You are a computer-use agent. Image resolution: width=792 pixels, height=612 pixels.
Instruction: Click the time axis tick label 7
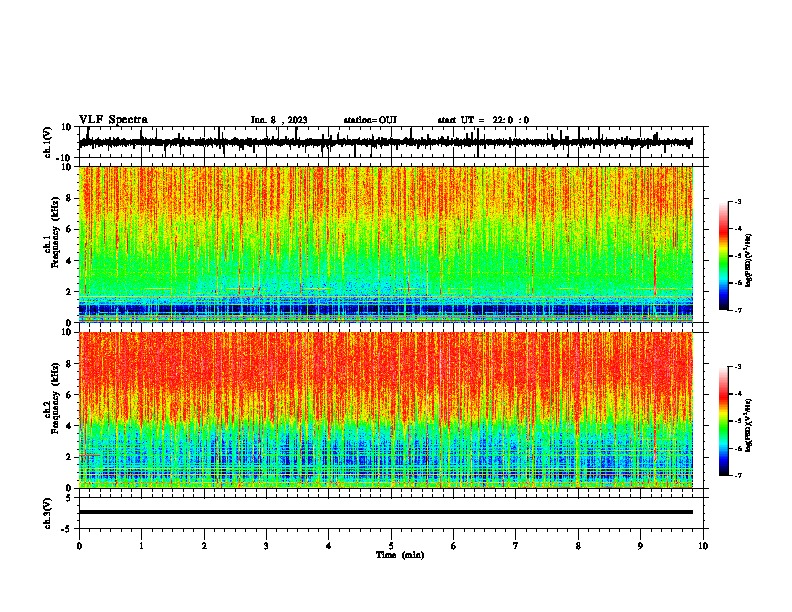coord(516,546)
